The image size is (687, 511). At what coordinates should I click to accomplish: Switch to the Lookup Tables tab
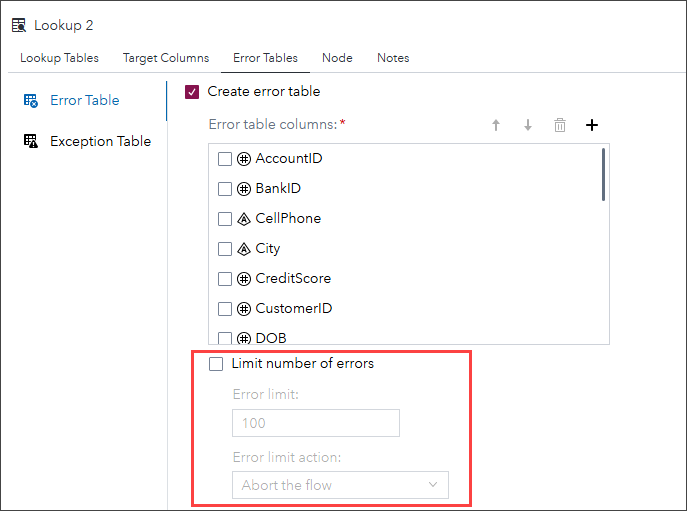[59, 58]
